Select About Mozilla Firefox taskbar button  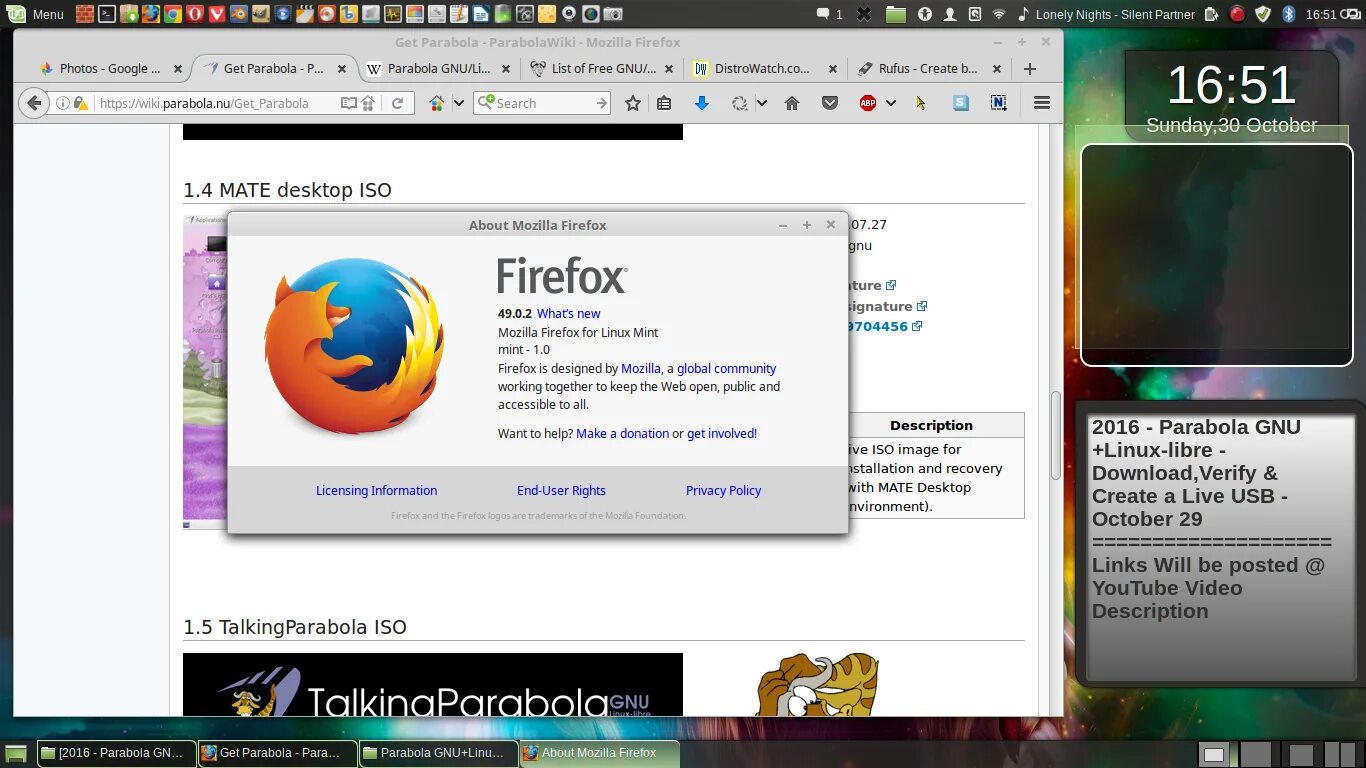[x=600, y=753]
